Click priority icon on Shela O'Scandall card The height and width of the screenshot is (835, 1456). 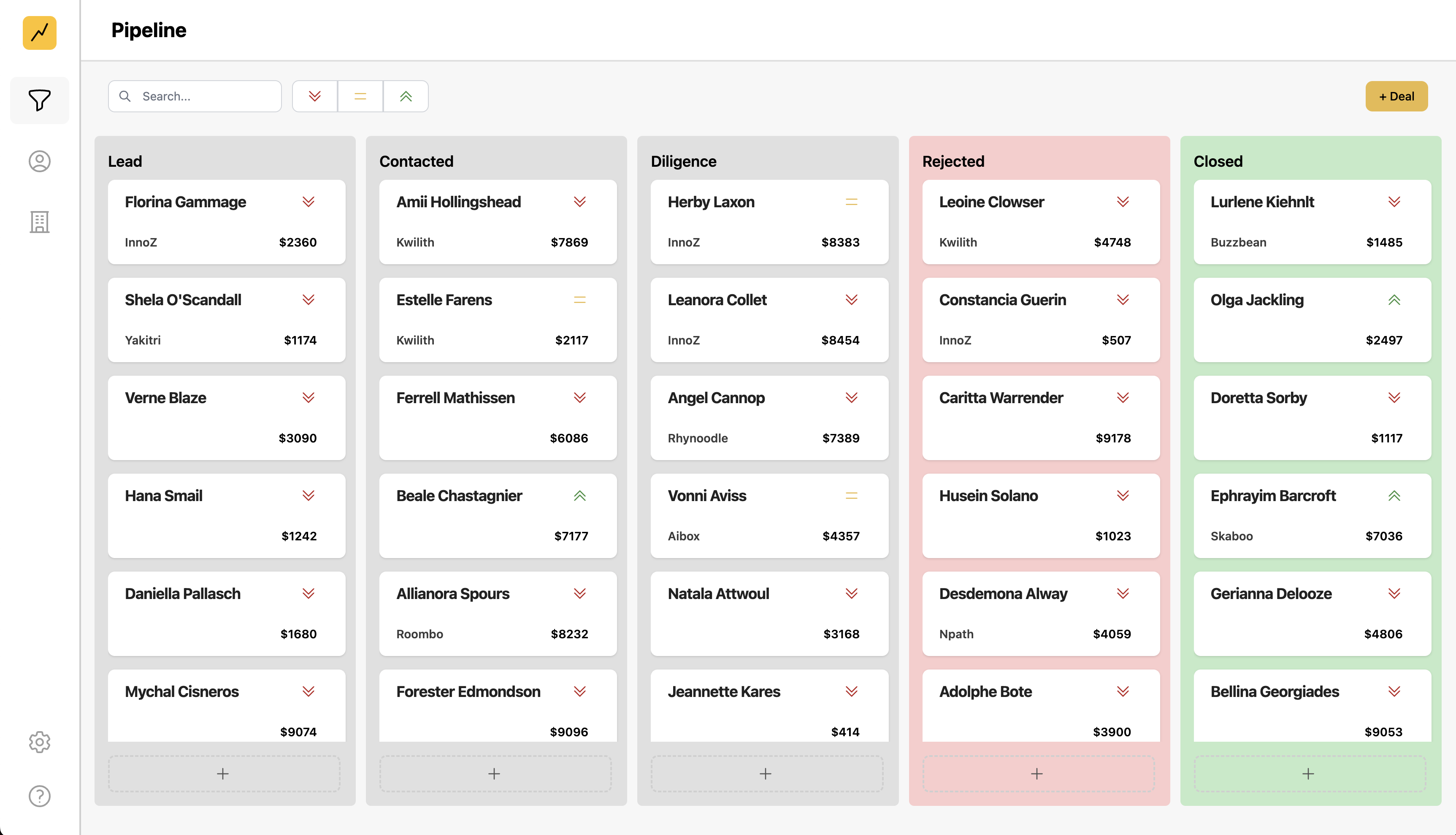point(309,300)
